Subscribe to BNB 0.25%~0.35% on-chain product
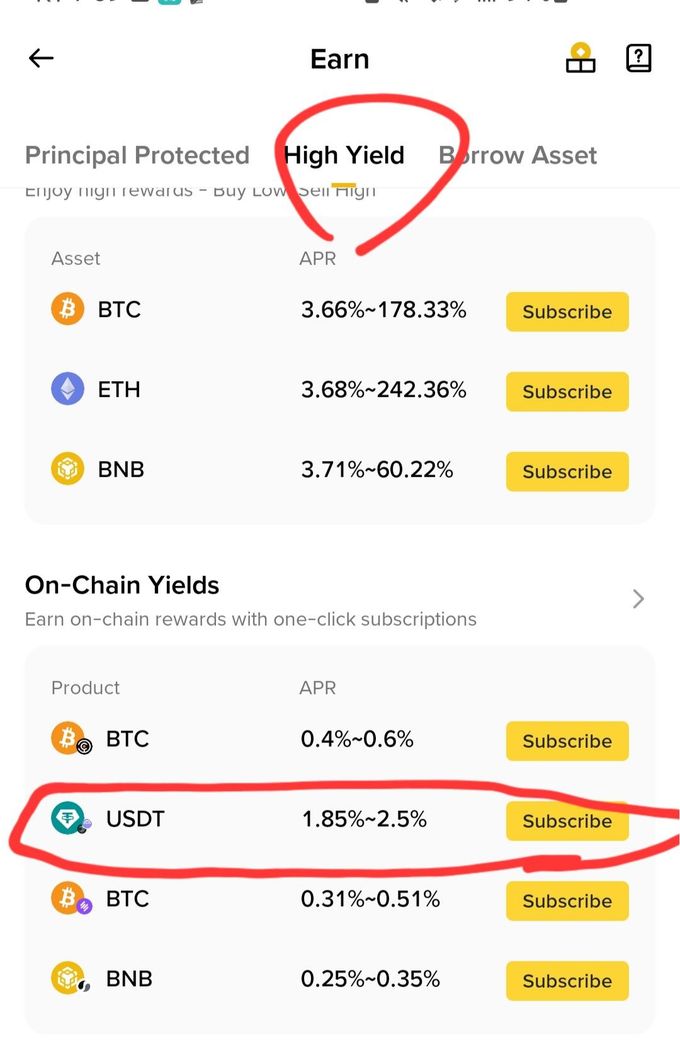Image resolution: width=680 pixels, height=1040 pixels. pyautogui.click(x=567, y=981)
